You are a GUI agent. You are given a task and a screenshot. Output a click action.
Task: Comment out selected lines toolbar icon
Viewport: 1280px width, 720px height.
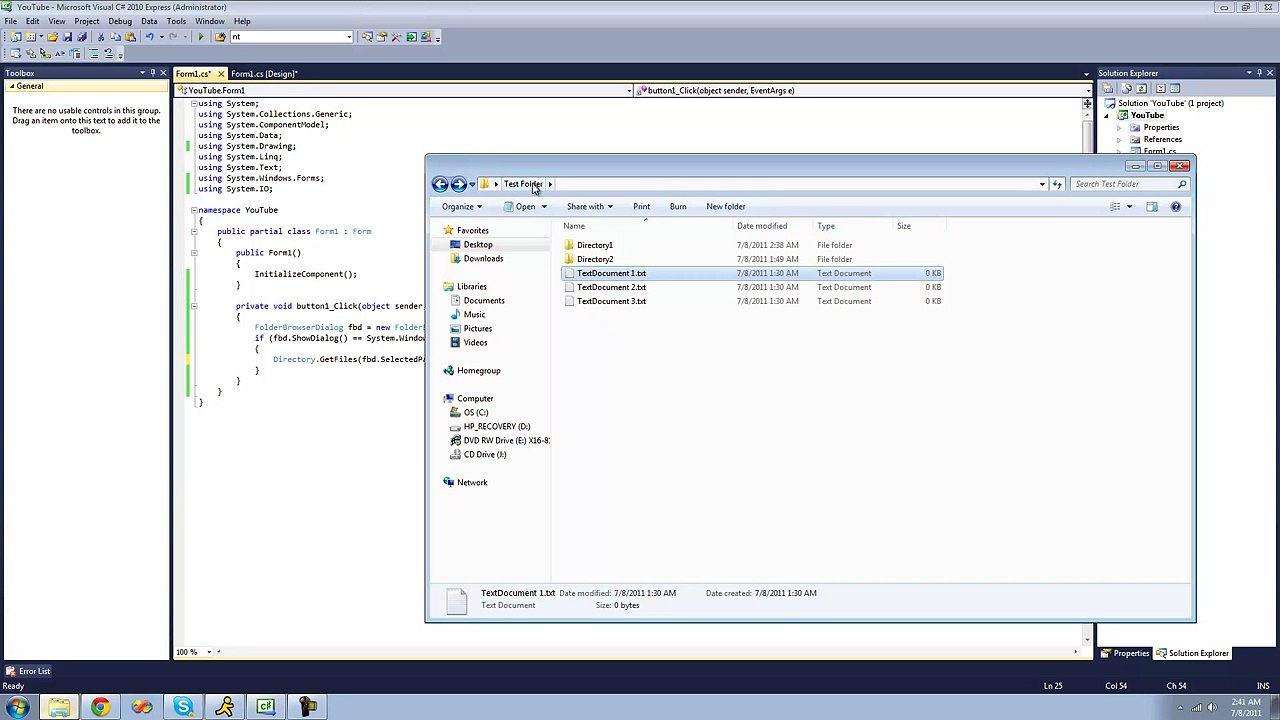pyautogui.click(x=94, y=53)
